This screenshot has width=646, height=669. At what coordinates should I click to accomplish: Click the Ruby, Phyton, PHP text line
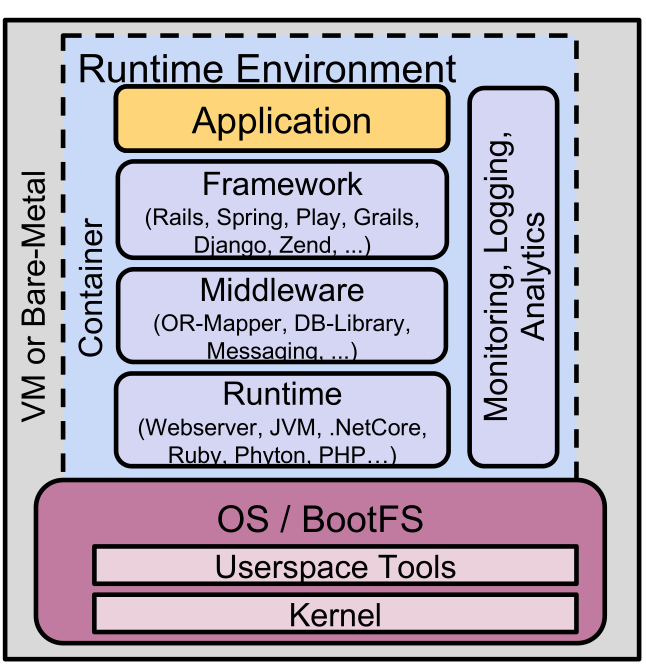click(x=281, y=455)
